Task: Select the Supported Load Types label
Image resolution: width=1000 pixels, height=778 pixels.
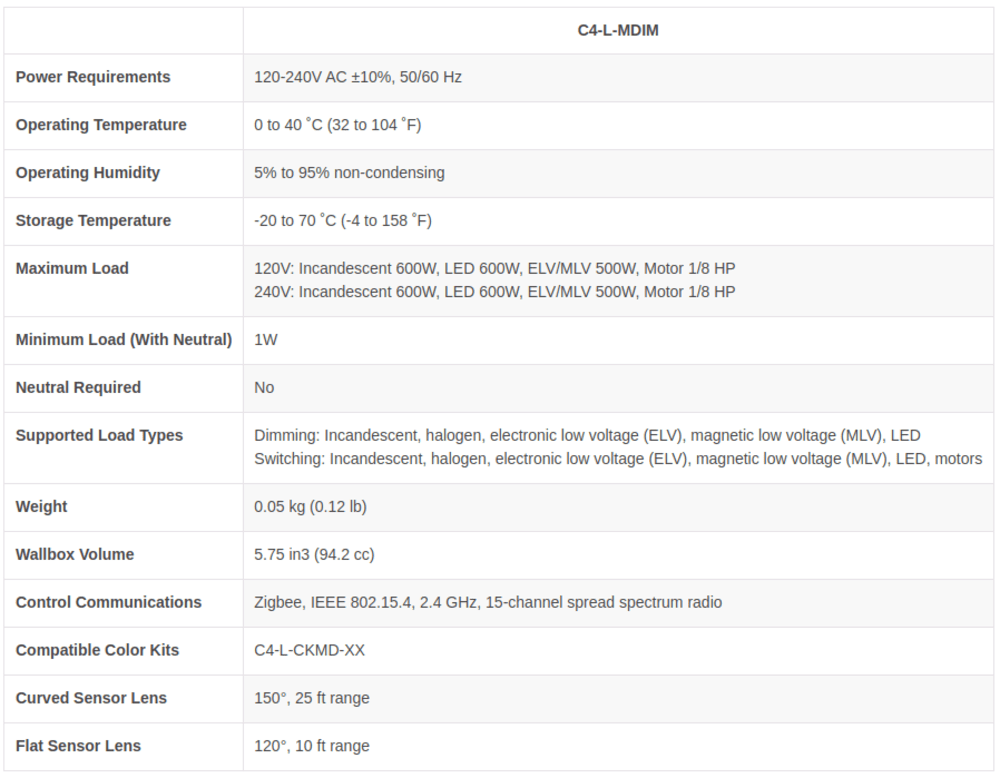Action: (99, 436)
